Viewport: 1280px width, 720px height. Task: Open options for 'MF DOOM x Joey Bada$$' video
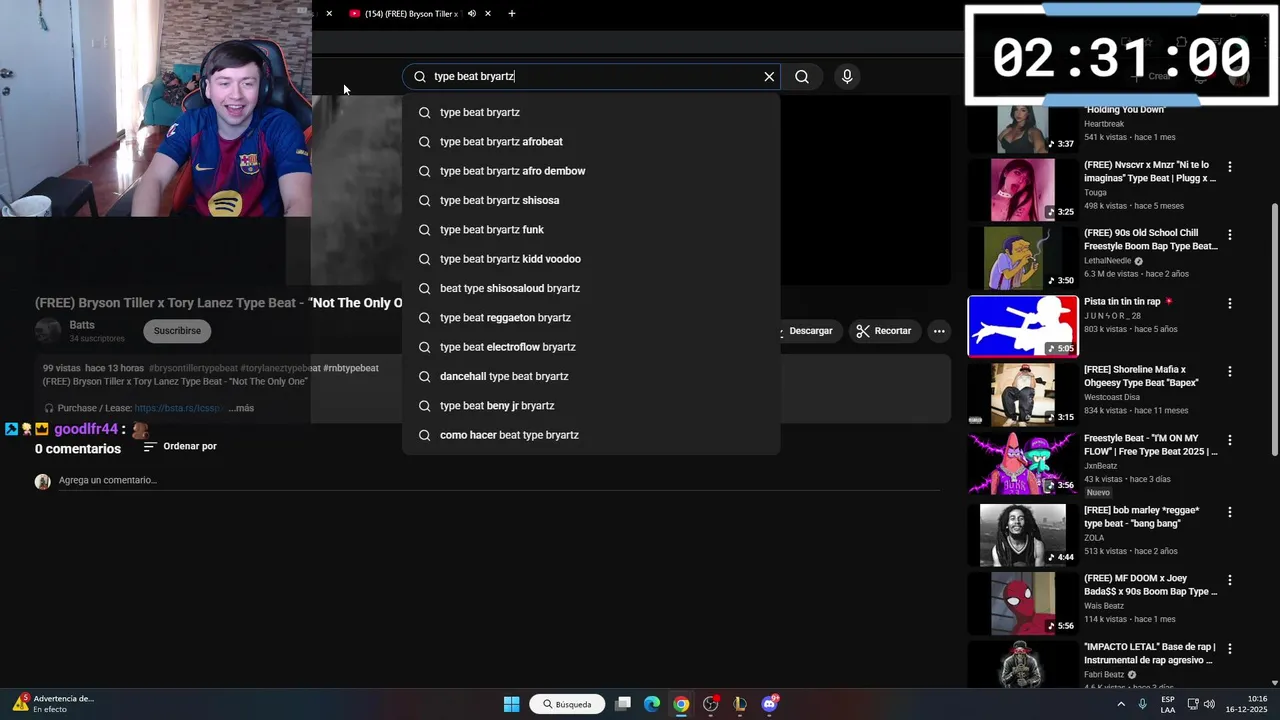click(x=1230, y=580)
